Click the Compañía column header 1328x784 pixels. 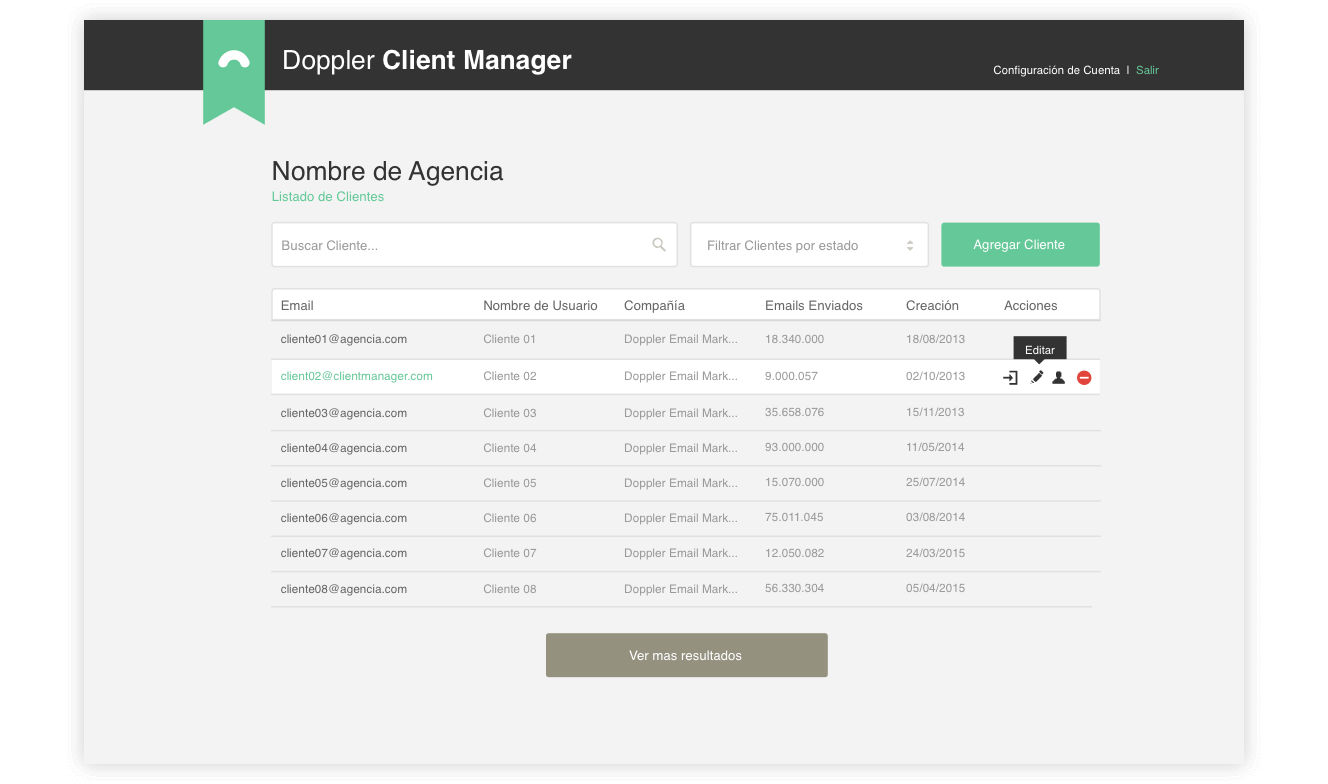coord(654,306)
